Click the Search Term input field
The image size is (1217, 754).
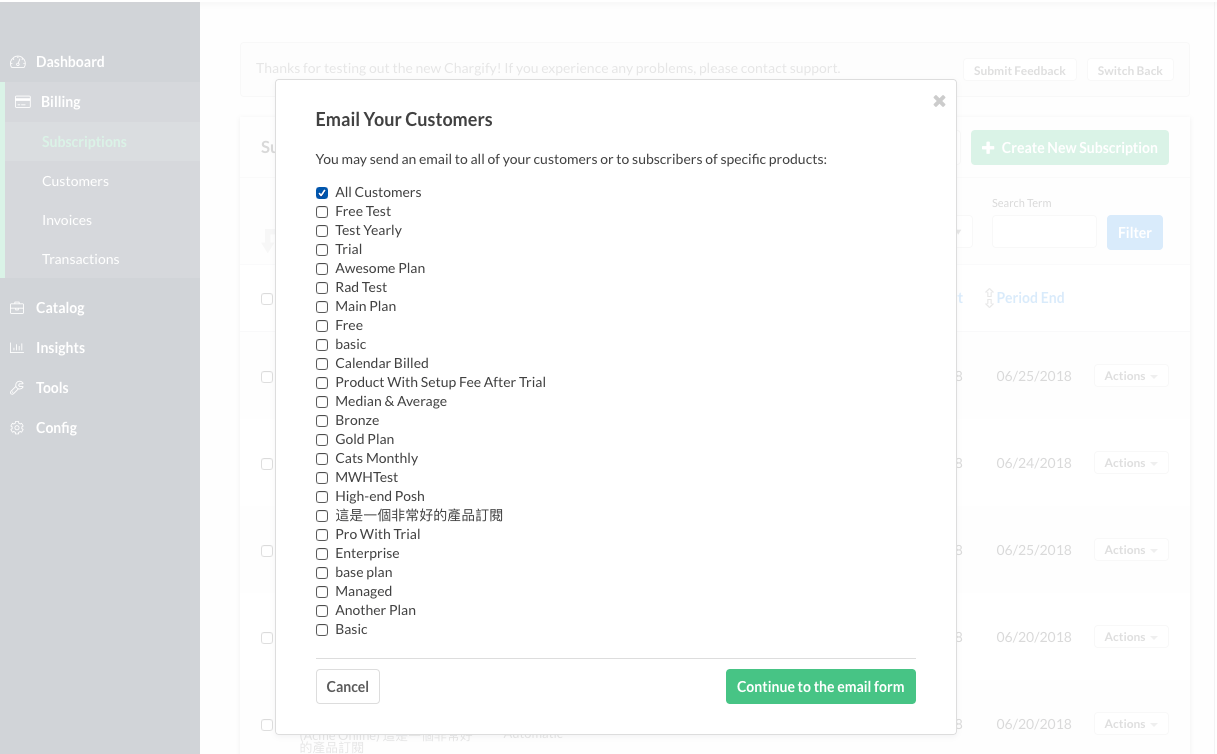click(1044, 232)
